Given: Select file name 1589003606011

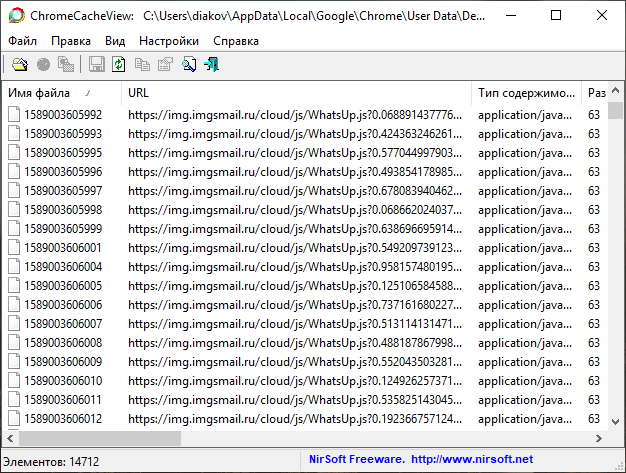Looking at the screenshot, I should click(63, 400).
